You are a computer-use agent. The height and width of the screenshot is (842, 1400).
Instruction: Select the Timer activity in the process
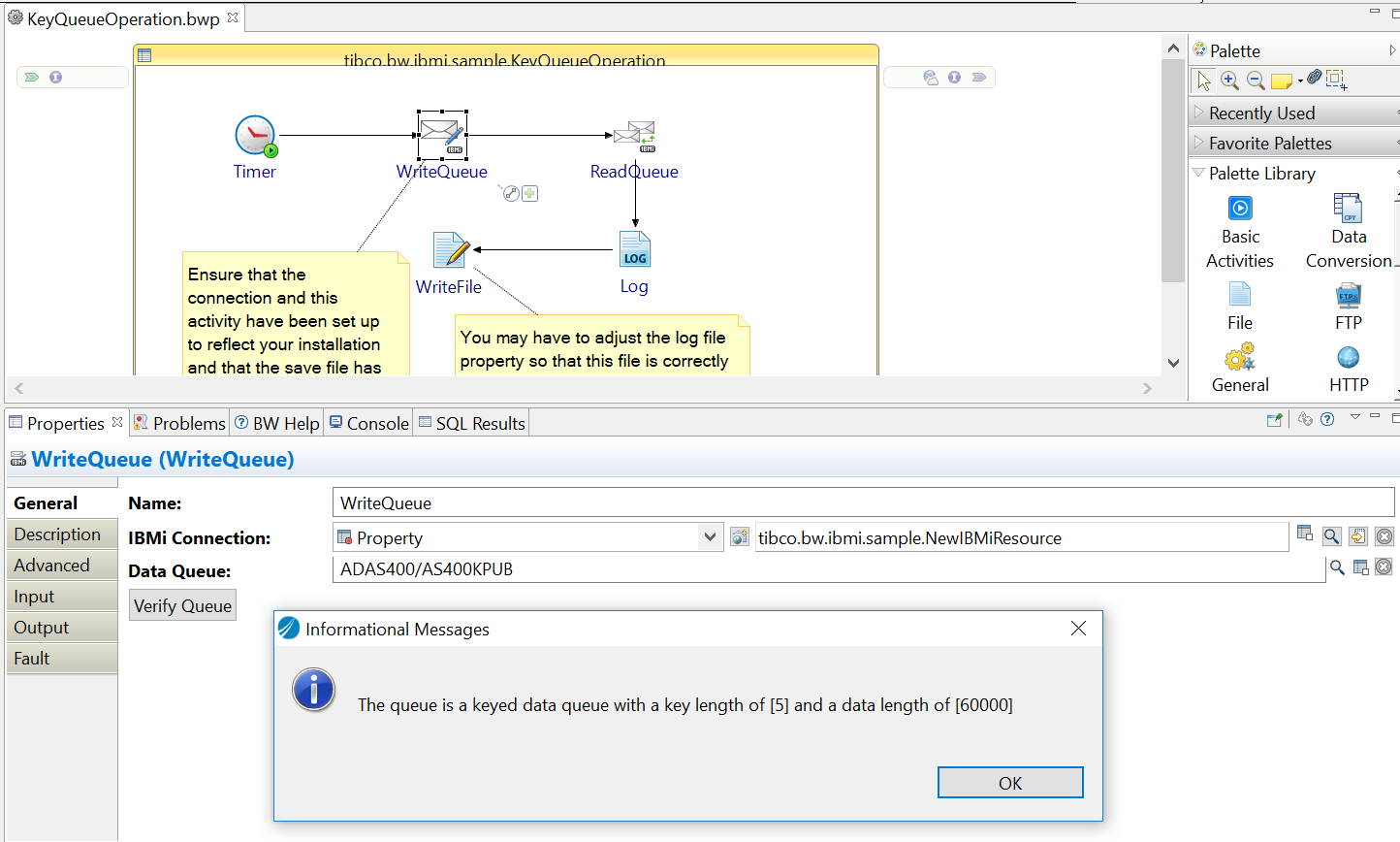[256, 136]
